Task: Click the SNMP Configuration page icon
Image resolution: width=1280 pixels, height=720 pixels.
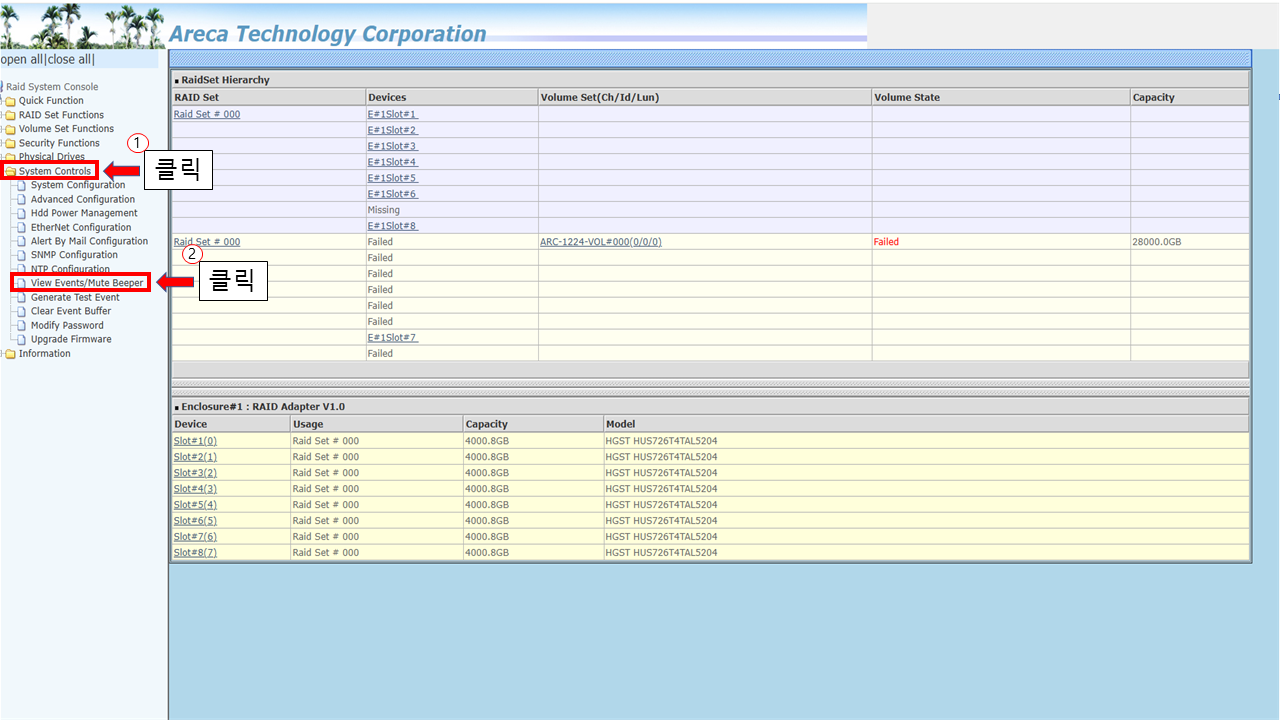Action: (x=22, y=255)
